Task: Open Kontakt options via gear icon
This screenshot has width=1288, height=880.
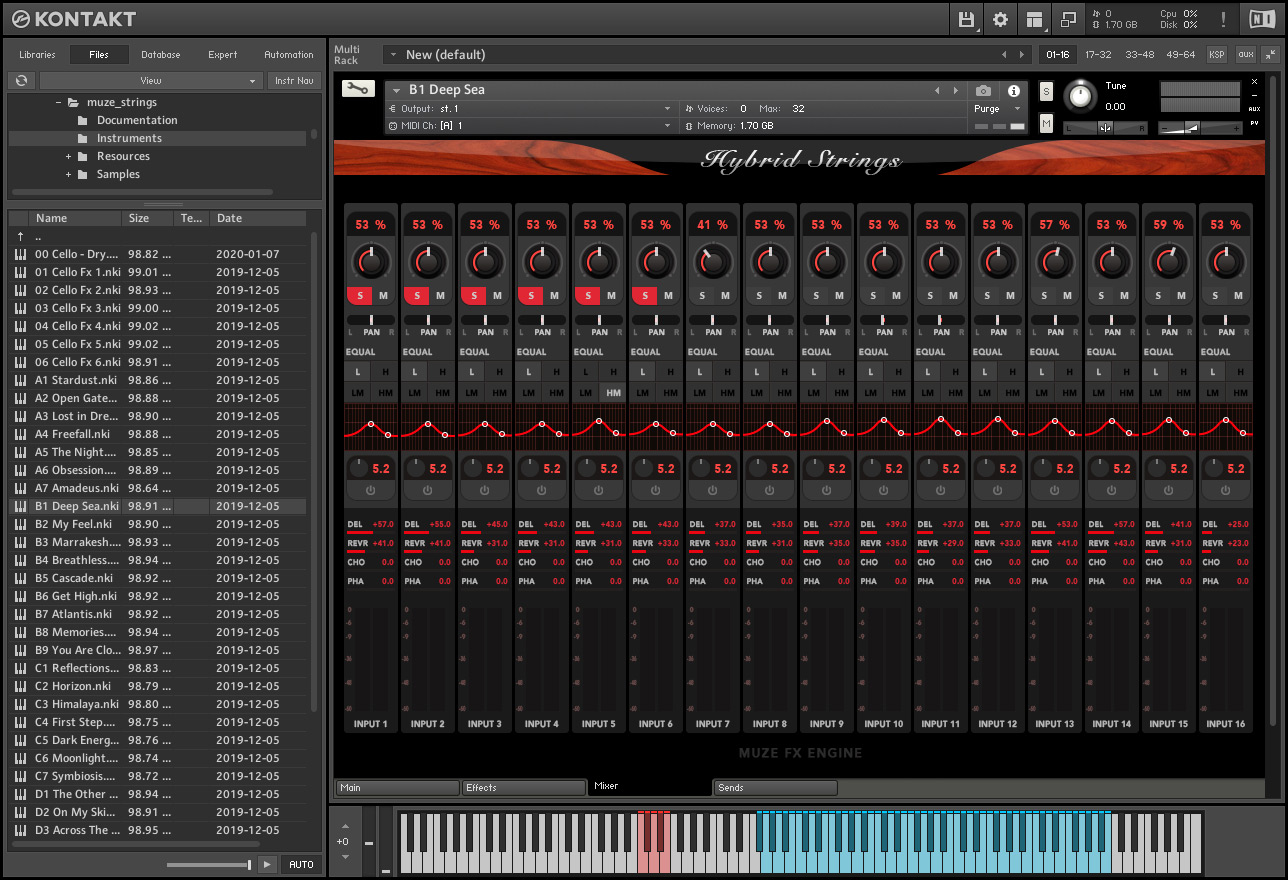Action: coord(1000,19)
